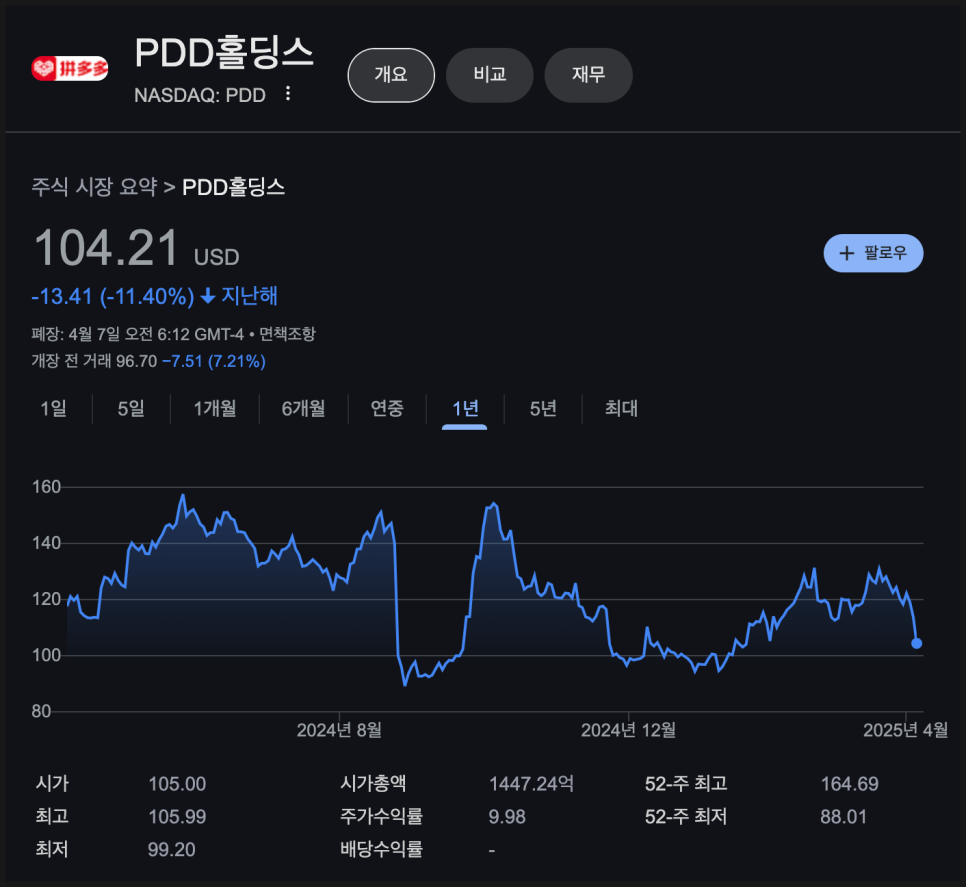966x887 pixels.
Task: Click the PDD홀딩스 company title
Action: click(224, 52)
